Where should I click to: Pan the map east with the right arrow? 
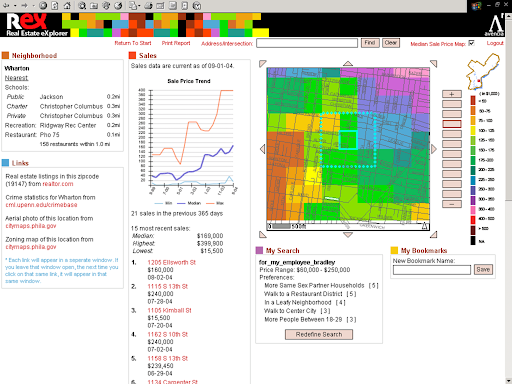[434, 149]
